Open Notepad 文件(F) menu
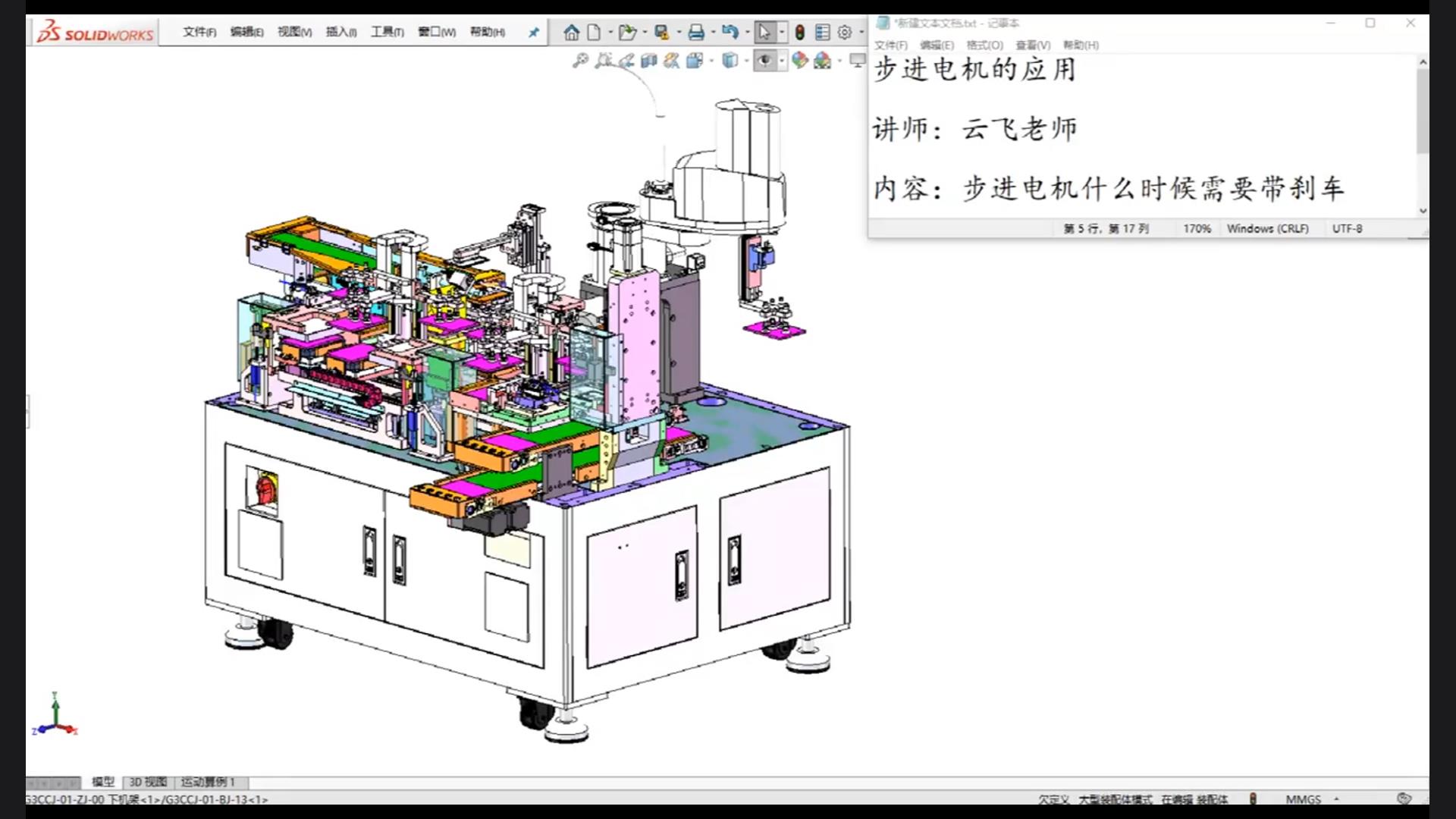1456x819 pixels. [890, 45]
